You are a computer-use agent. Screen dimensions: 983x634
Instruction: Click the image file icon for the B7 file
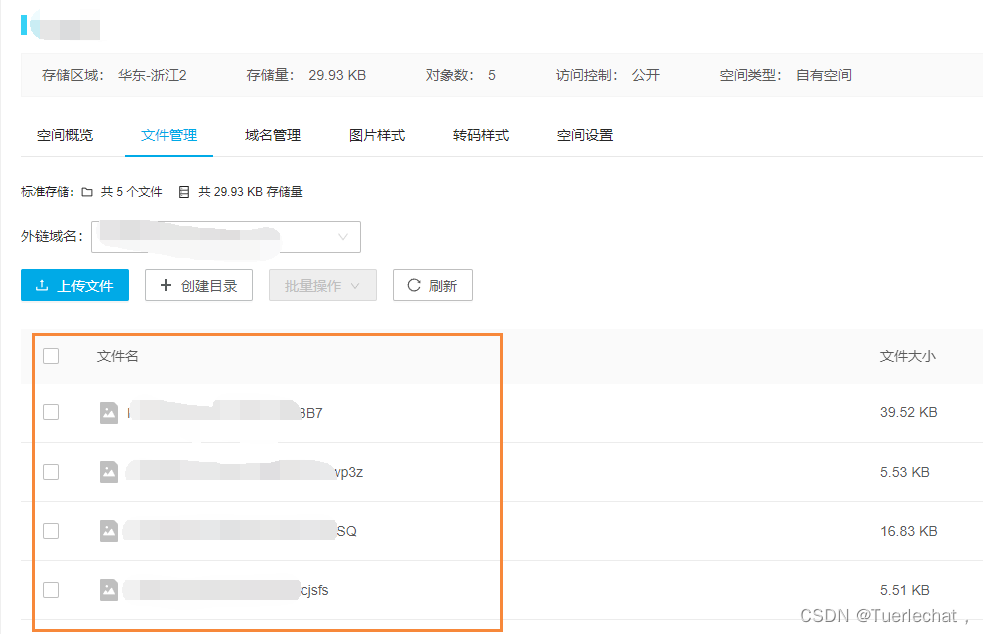coord(109,413)
